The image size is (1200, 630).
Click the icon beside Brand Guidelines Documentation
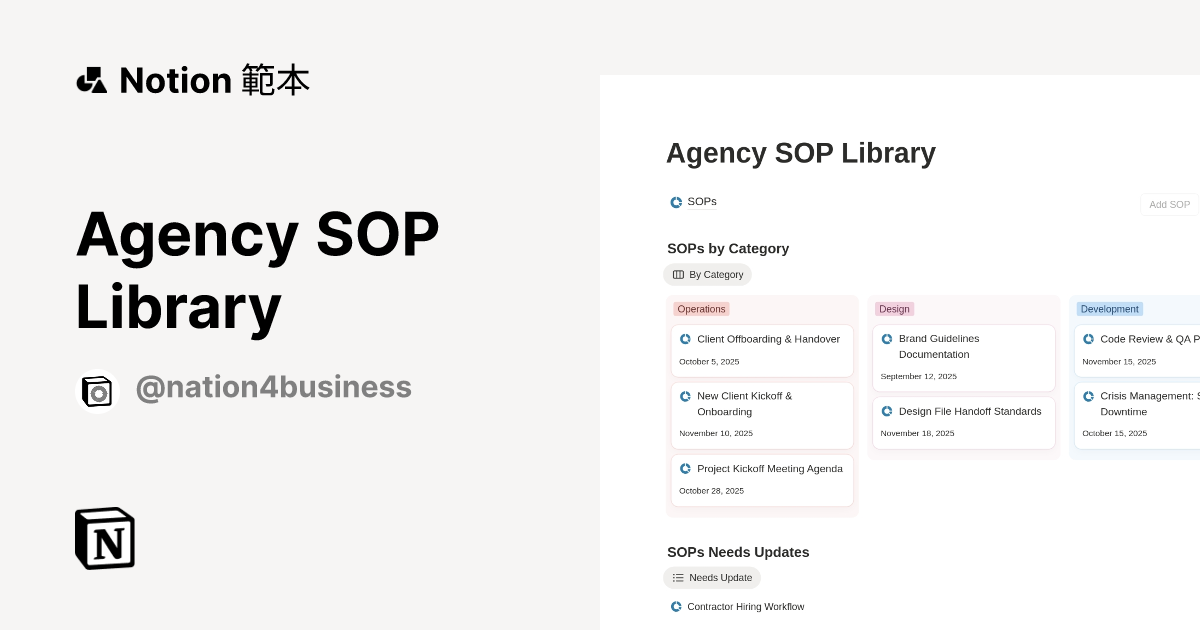pos(886,339)
